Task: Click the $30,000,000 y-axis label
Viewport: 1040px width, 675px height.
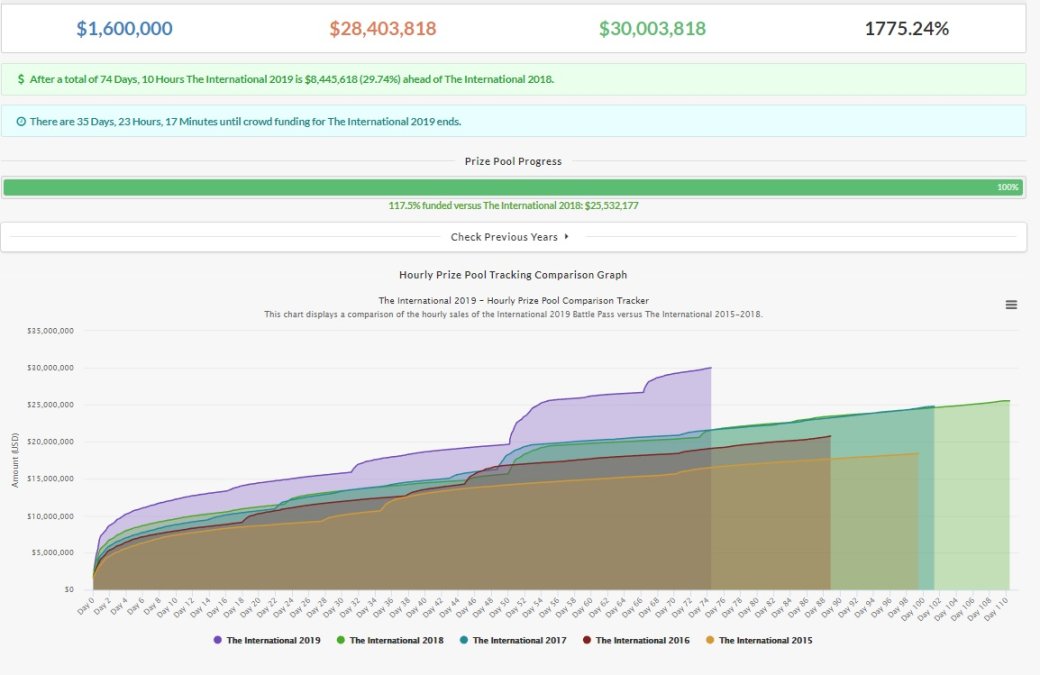Action: pos(50,368)
